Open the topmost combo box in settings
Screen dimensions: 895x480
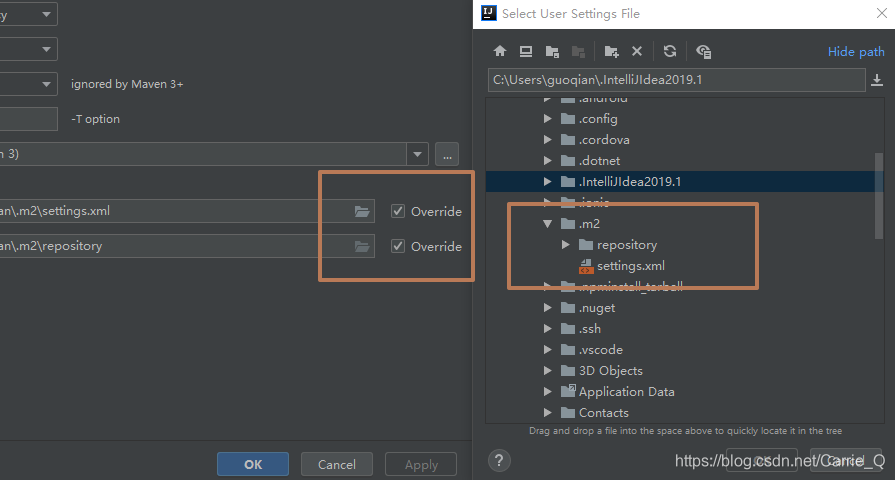pyautogui.click(x=46, y=14)
